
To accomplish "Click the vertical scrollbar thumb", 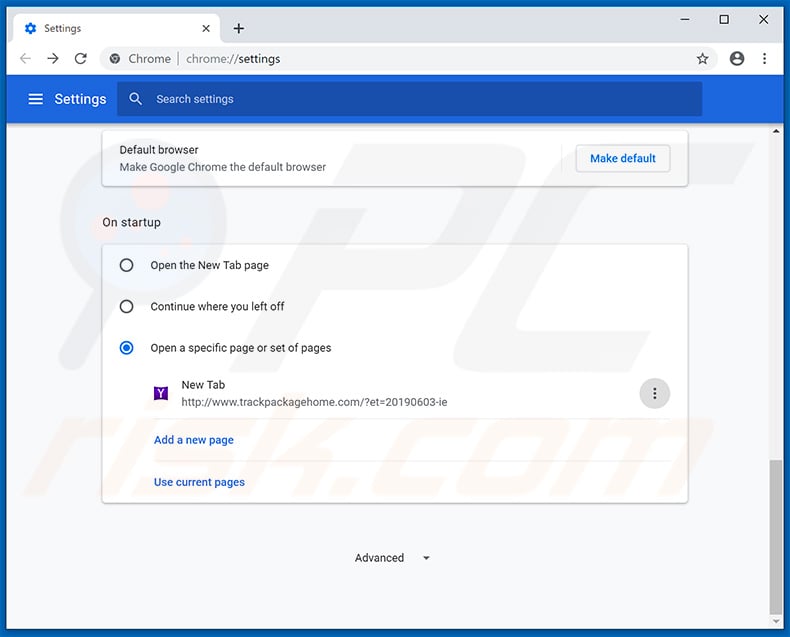I will (x=776, y=537).
